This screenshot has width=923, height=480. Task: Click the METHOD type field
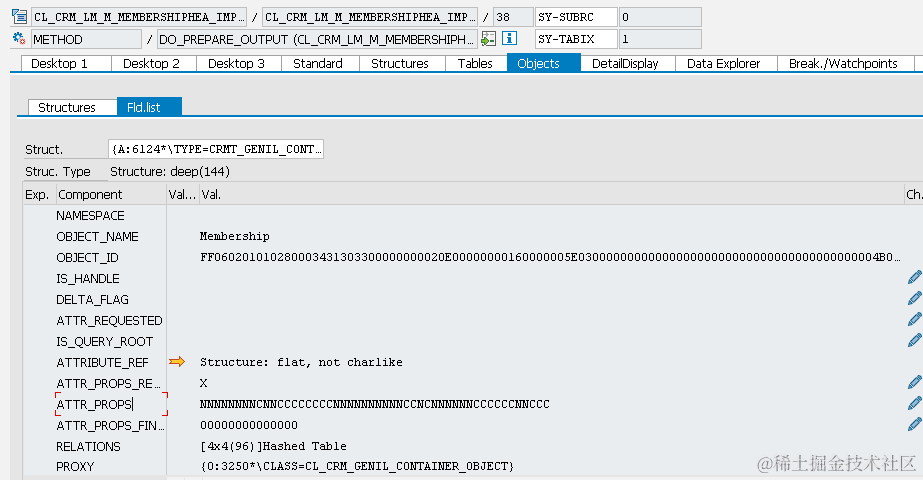pos(87,39)
